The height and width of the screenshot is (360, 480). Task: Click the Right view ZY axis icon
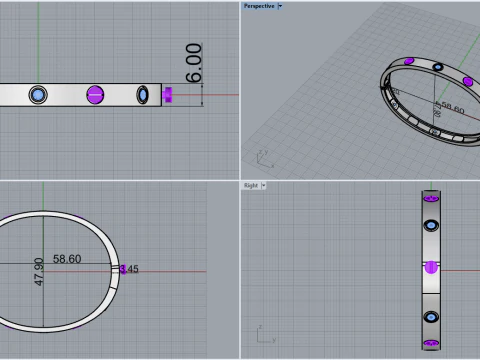pyautogui.click(x=266, y=334)
